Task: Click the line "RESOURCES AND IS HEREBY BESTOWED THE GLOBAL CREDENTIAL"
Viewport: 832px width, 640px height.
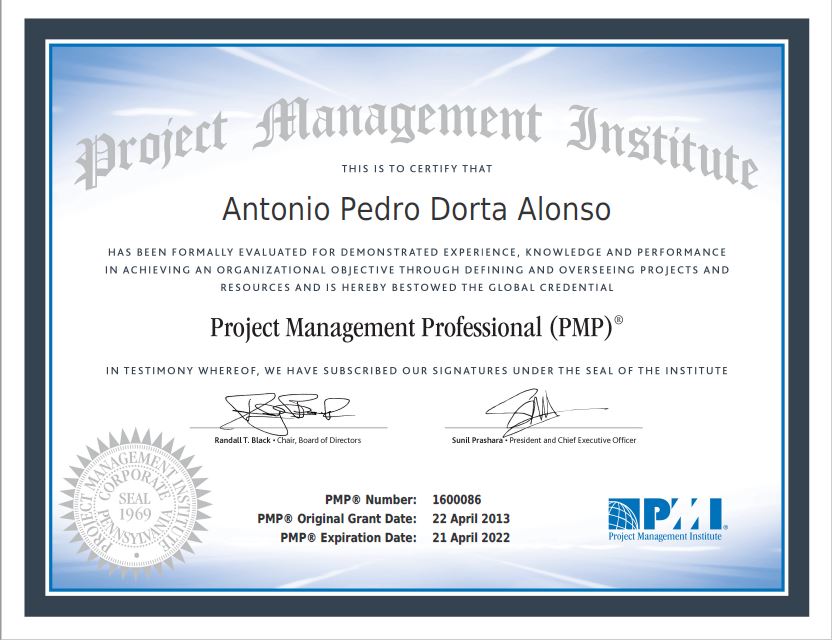Action: [x=417, y=288]
